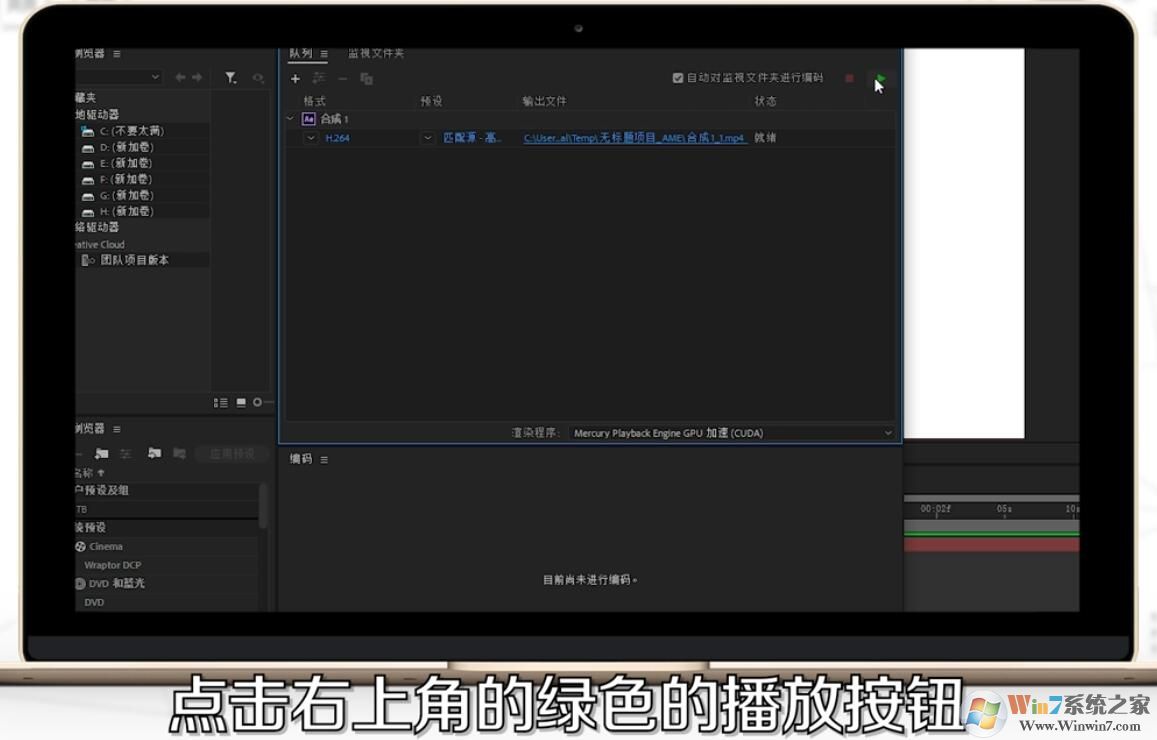Click the filter icon in media browser
The image size is (1157, 740).
(230, 76)
